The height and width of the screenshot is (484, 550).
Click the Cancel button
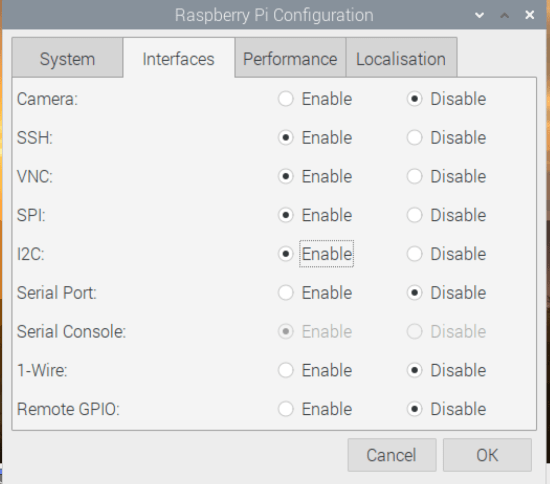(392, 455)
